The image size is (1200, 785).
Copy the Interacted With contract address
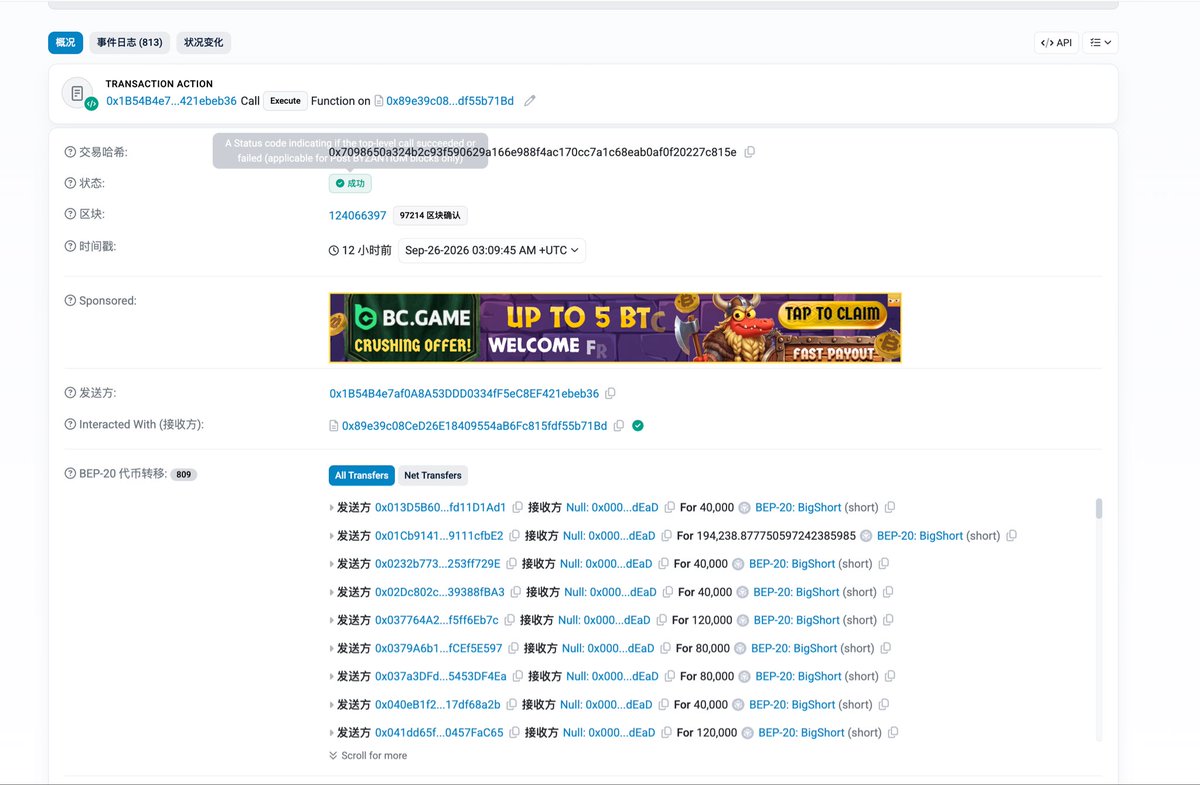(x=619, y=426)
